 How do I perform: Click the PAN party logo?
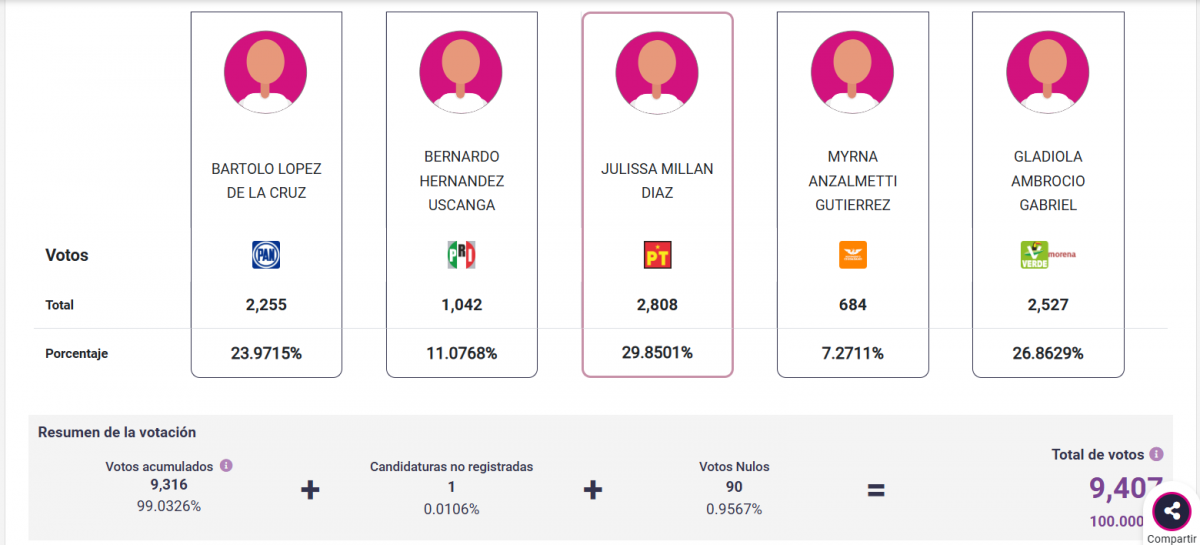click(266, 255)
